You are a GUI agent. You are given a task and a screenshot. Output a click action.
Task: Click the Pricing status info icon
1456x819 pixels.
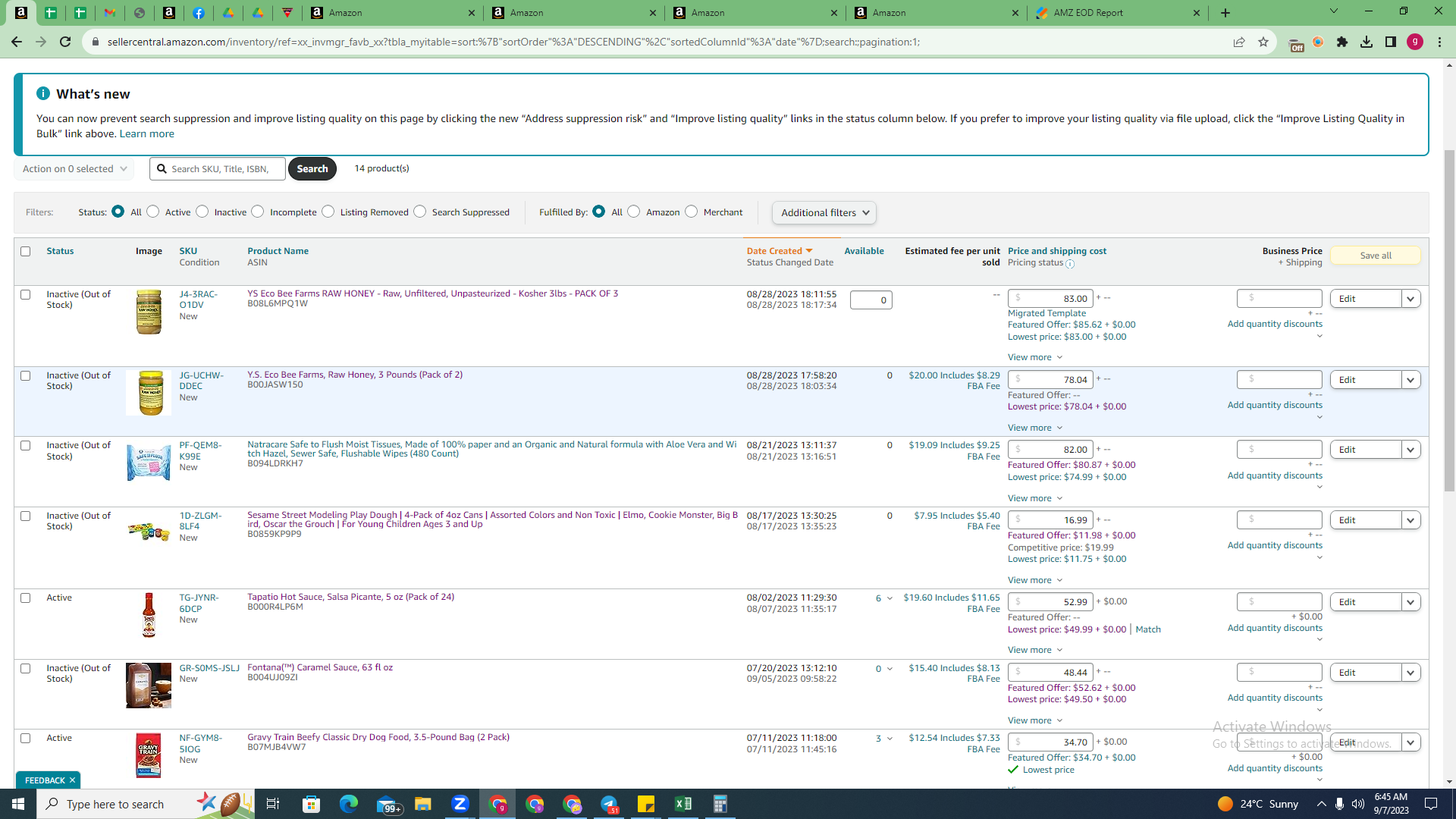(1070, 264)
